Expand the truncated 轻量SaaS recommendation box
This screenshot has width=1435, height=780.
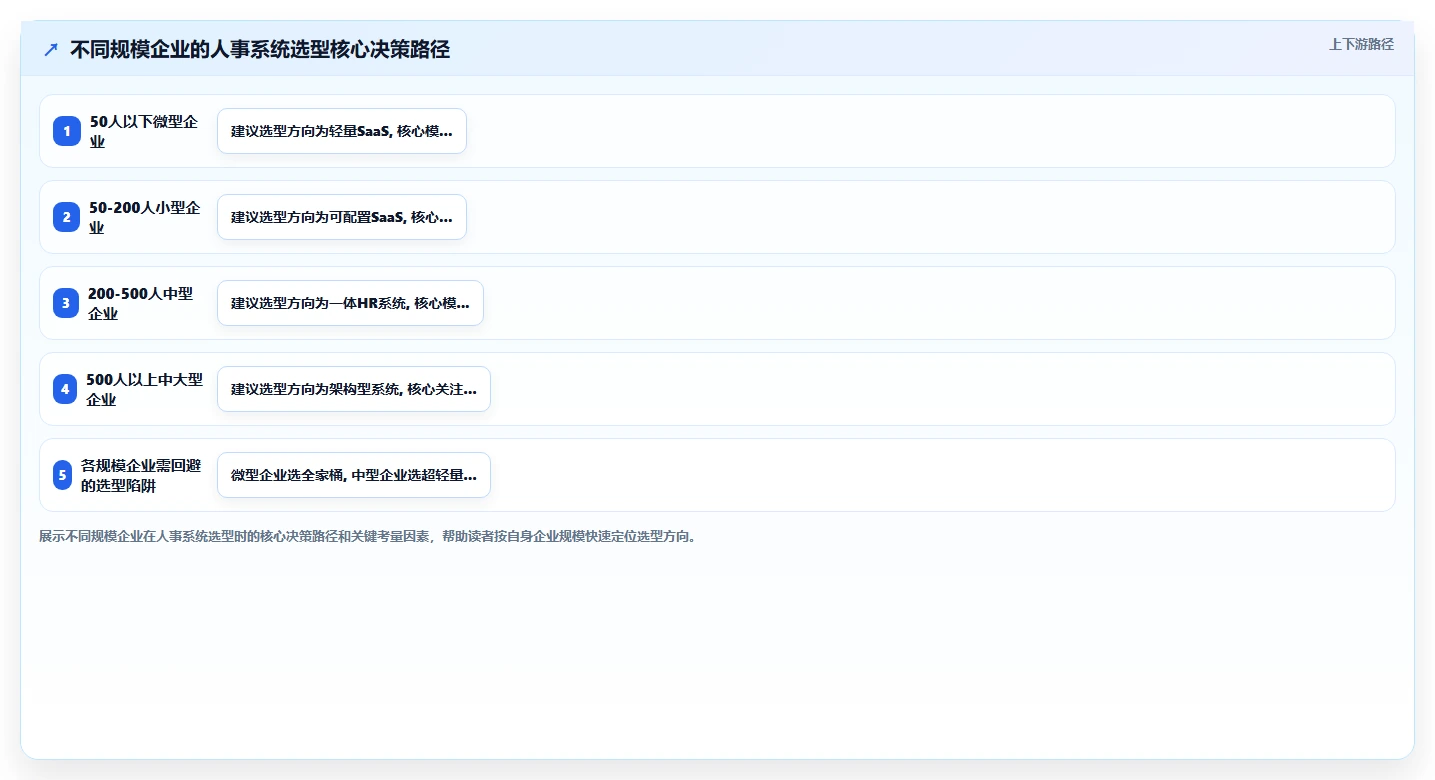pos(342,131)
